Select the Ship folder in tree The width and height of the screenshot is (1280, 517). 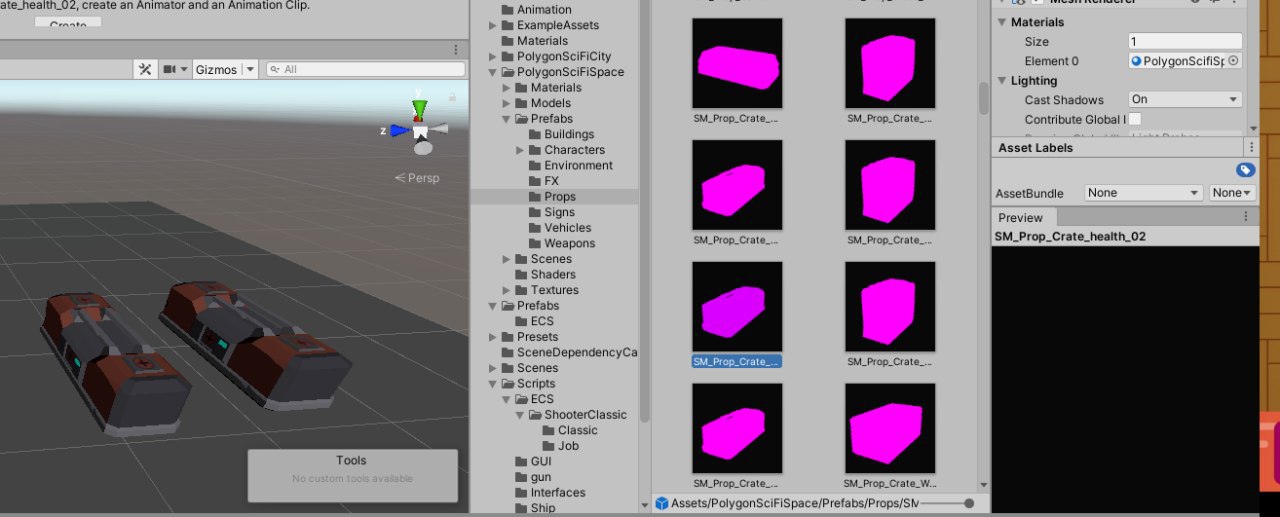click(x=543, y=508)
